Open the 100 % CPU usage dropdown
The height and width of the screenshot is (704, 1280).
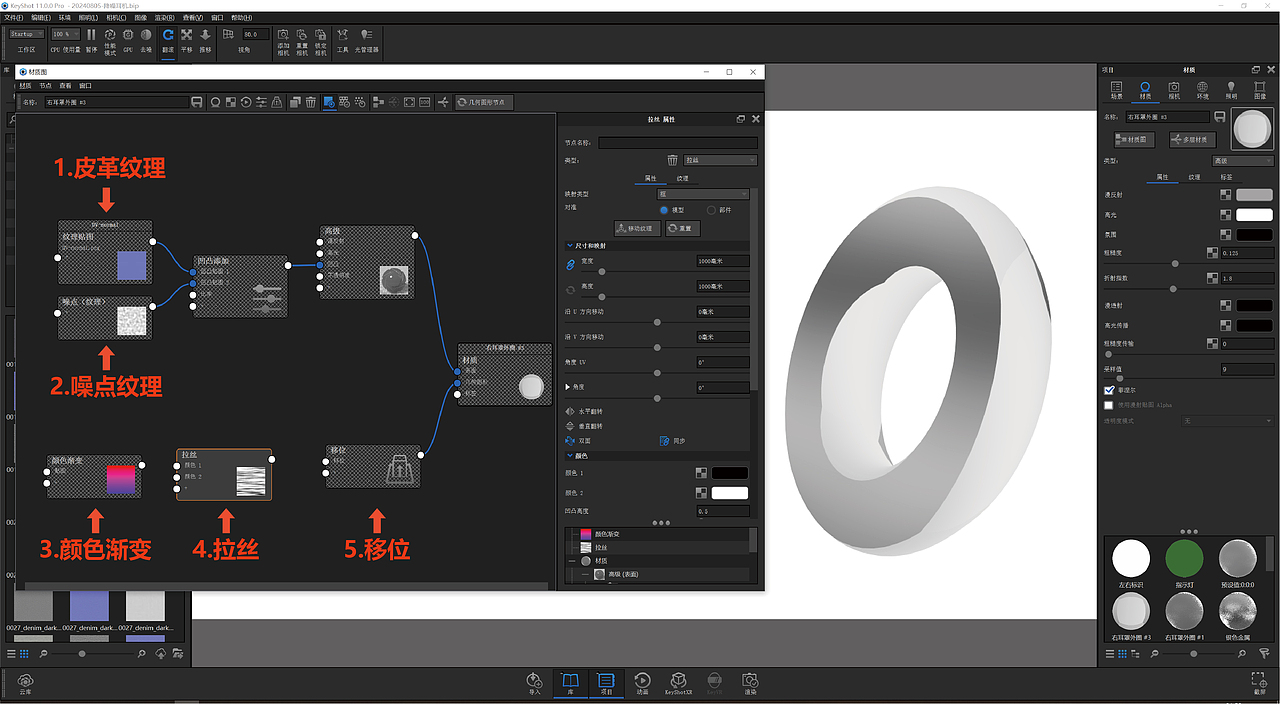tap(65, 34)
